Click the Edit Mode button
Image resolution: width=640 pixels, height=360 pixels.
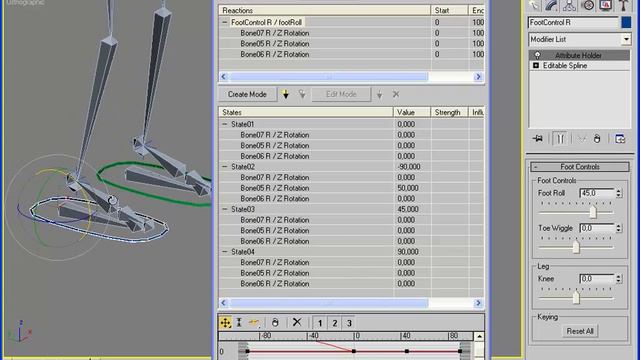[341, 94]
